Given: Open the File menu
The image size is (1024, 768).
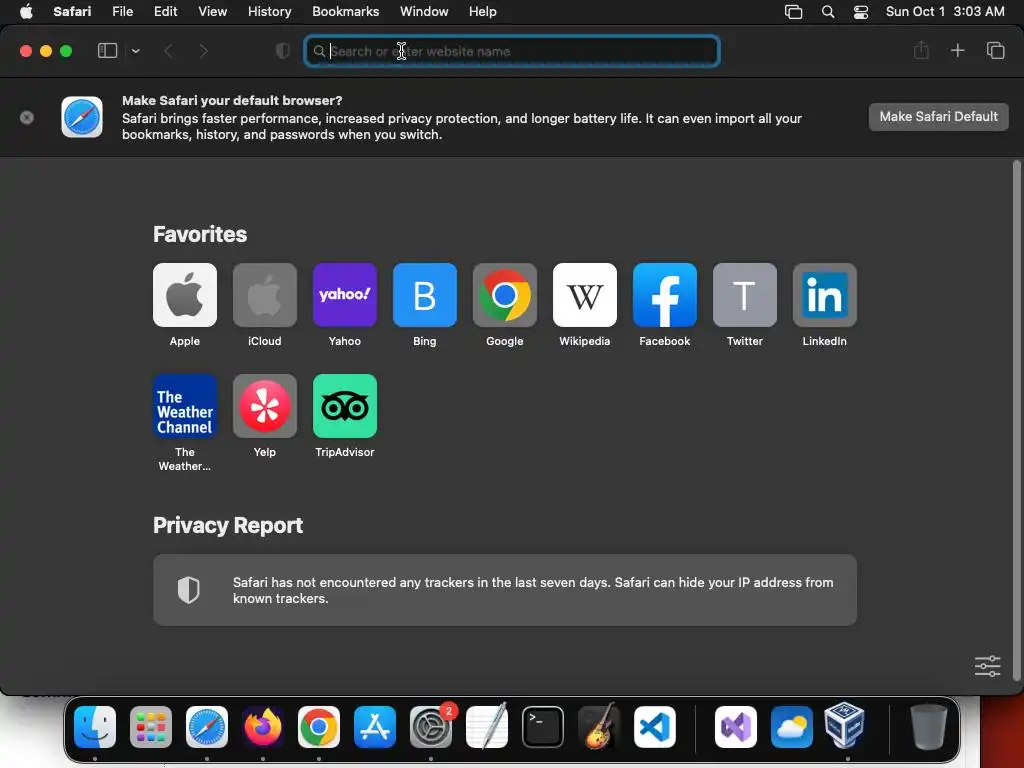Looking at the screenshot, I should tap(122, 11).
